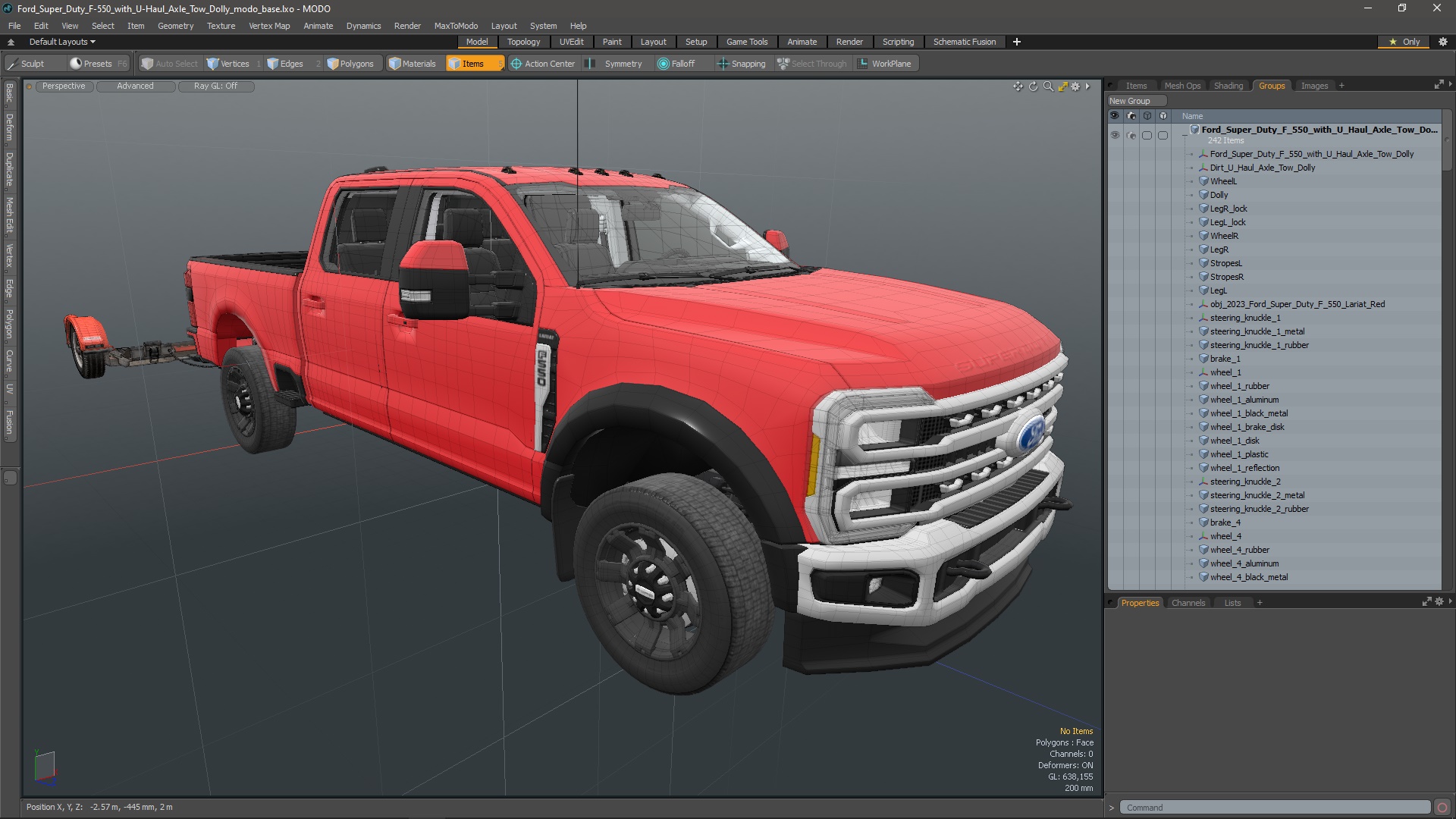The height and width of the screenshot is (819, 1456).
Task: Toggle render state of Ford_Super_Duty group
Action: click(1131, 135)
